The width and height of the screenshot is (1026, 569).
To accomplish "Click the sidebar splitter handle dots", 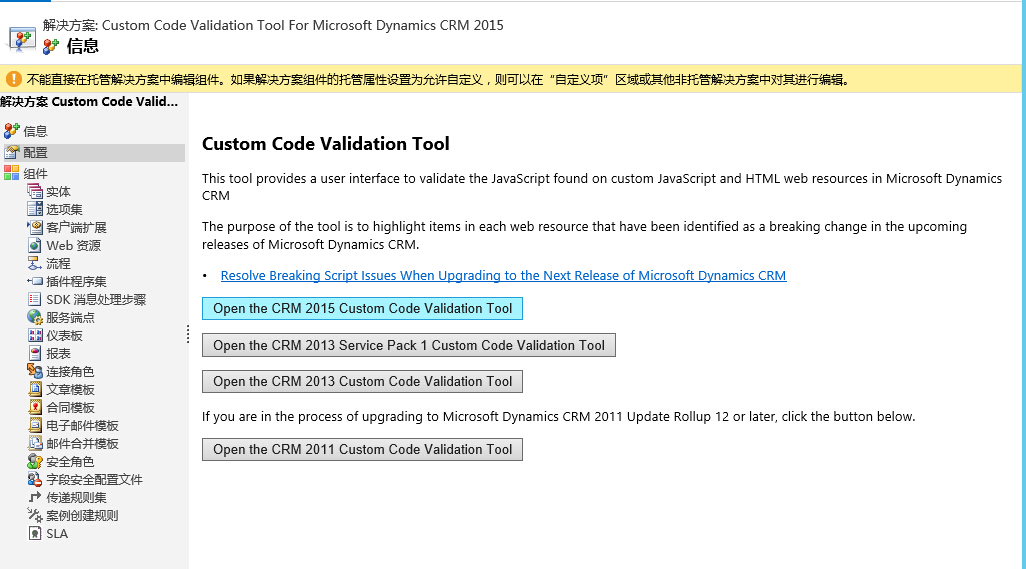I will (x=188, y=334).
